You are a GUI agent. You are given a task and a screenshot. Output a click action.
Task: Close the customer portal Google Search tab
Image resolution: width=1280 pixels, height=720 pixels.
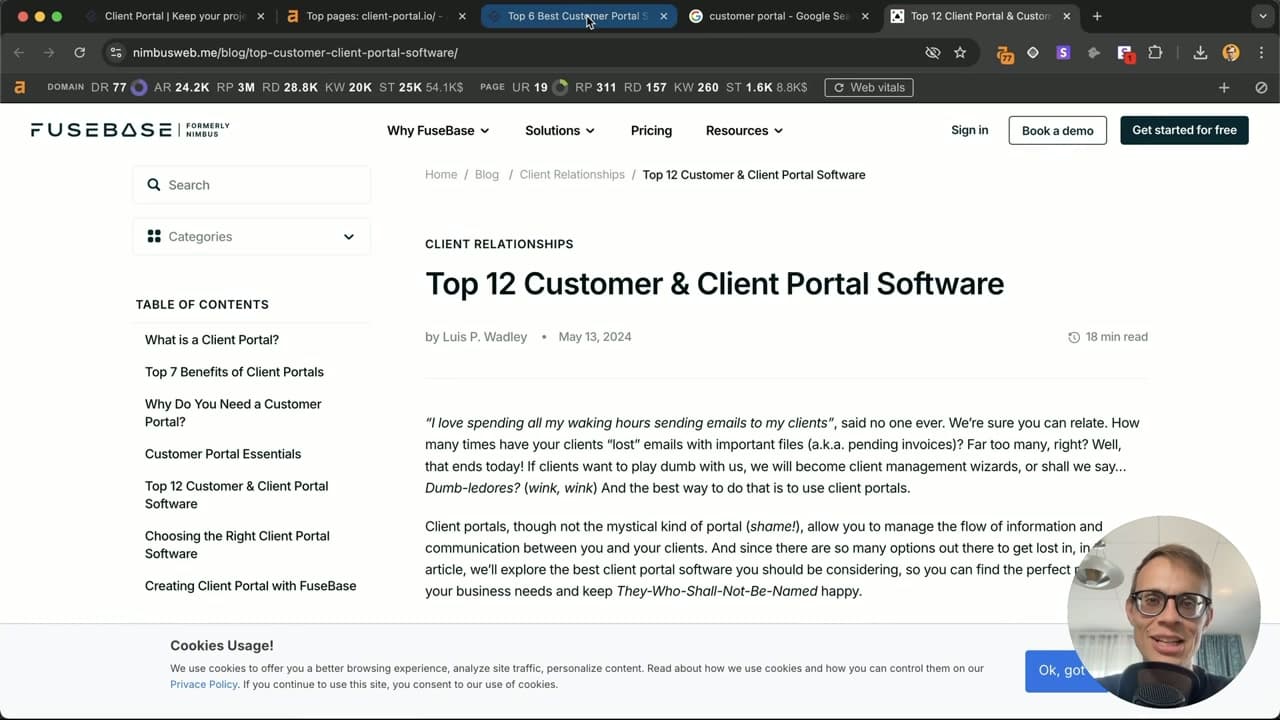pos(865,16)
